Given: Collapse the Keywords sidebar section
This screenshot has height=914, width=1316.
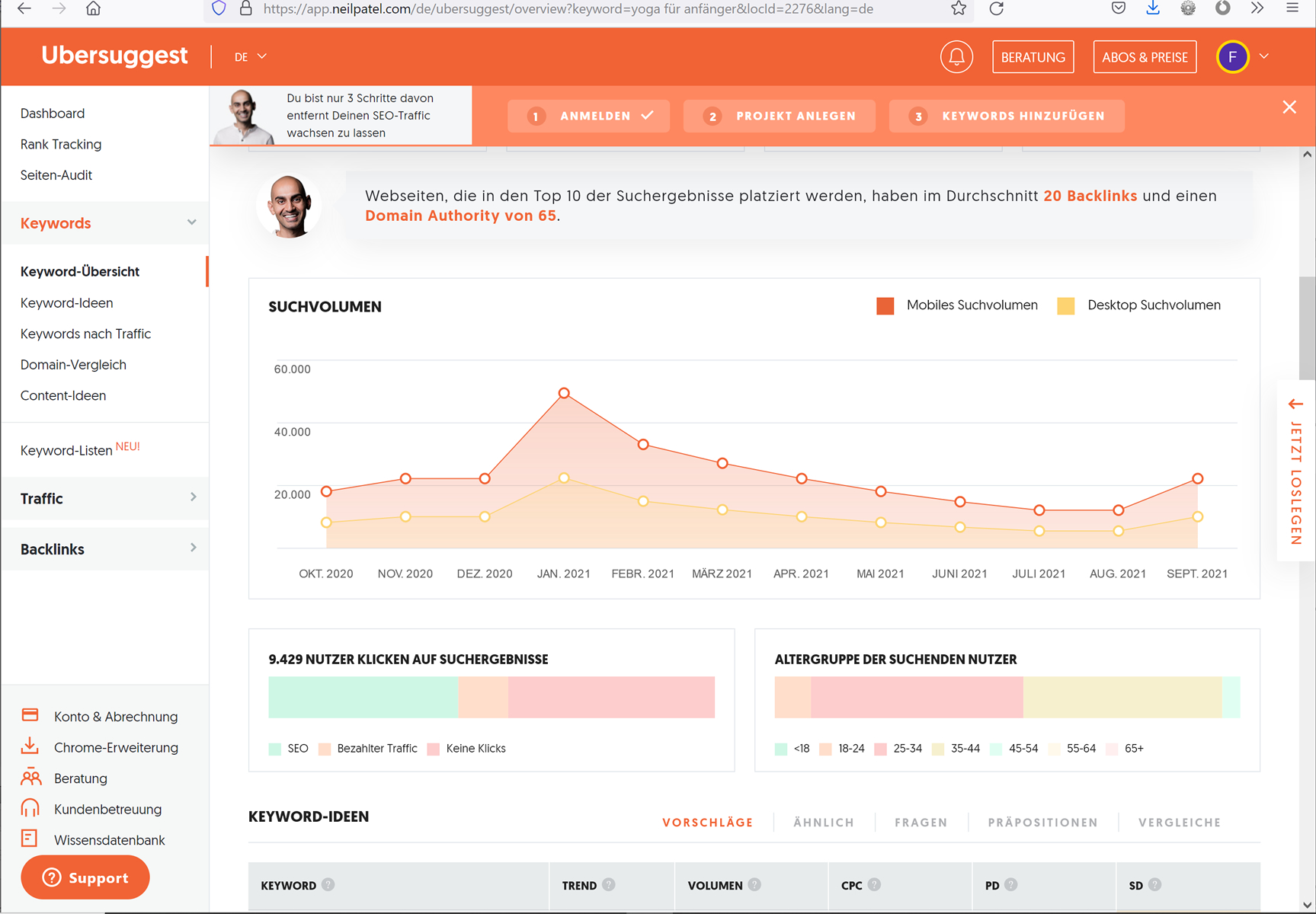Looking at the screenshot, I should (191, 222).
